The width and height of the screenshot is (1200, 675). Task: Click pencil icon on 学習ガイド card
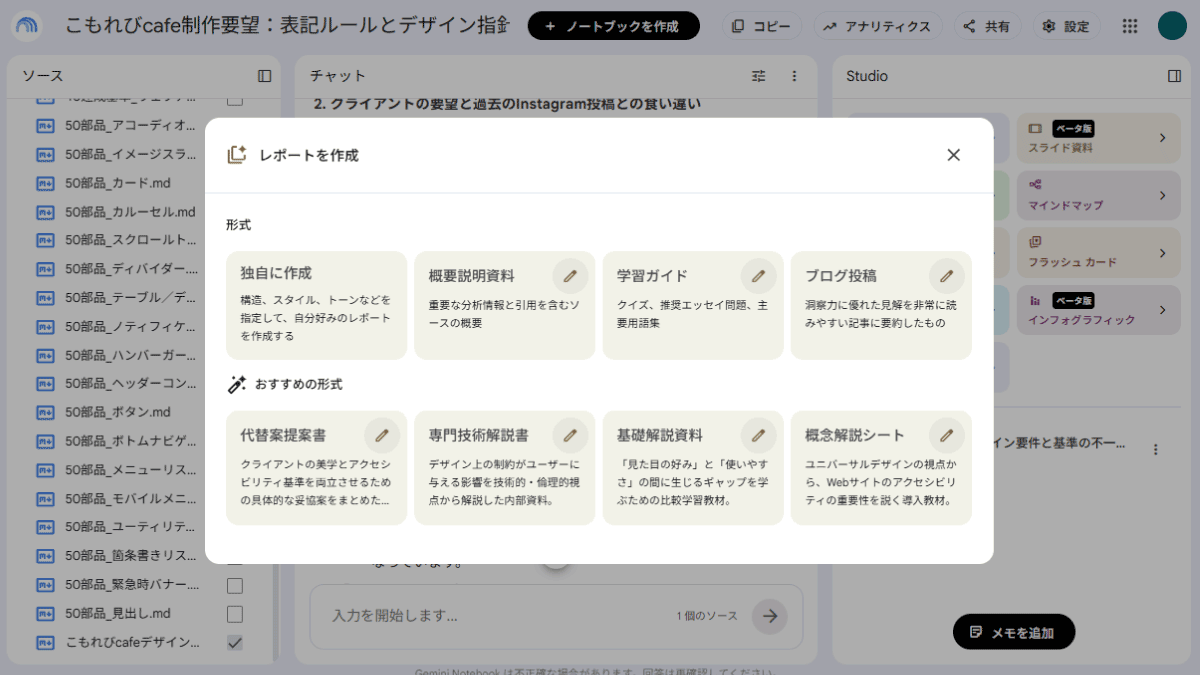758,276
